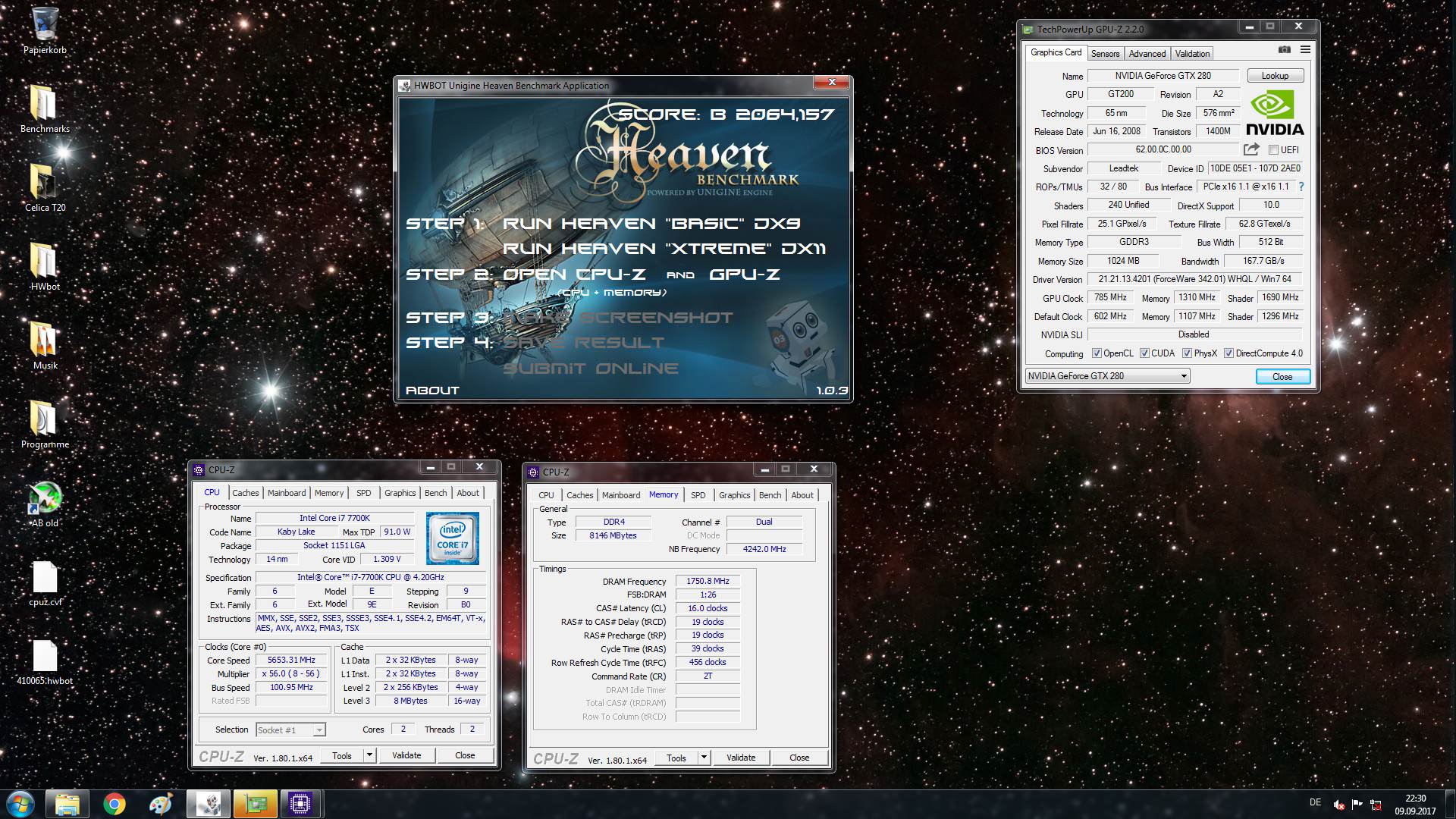This screenshot has height=819, width=1456.
Task: Expand Tools dropdown arrow in CPU tab window
Action: coord(369,755)
